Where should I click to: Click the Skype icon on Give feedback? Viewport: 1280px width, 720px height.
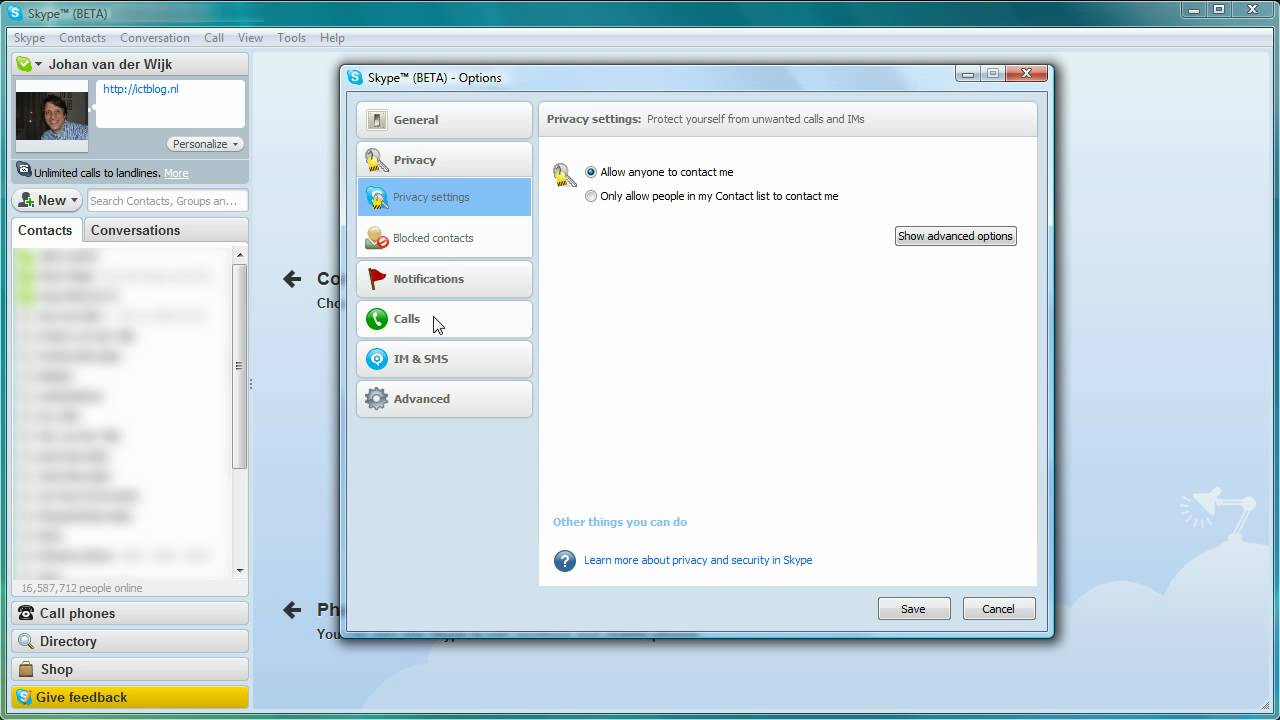24,697
